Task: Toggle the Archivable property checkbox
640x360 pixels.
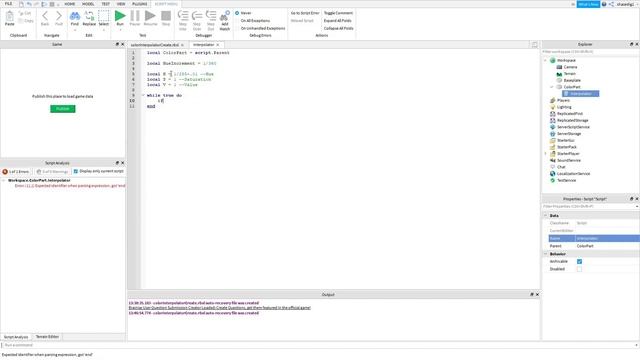Action: click(x=579, y=261)
